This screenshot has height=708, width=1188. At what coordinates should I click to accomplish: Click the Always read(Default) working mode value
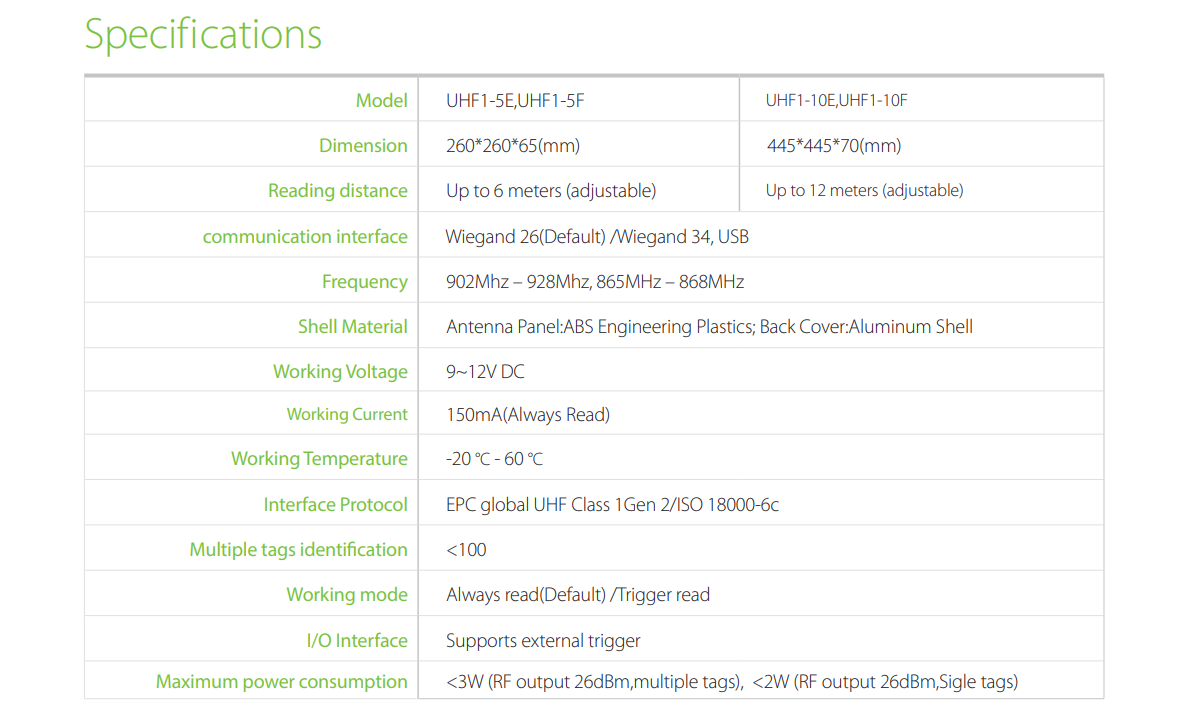pyautogui.click(x=578, y=595)
